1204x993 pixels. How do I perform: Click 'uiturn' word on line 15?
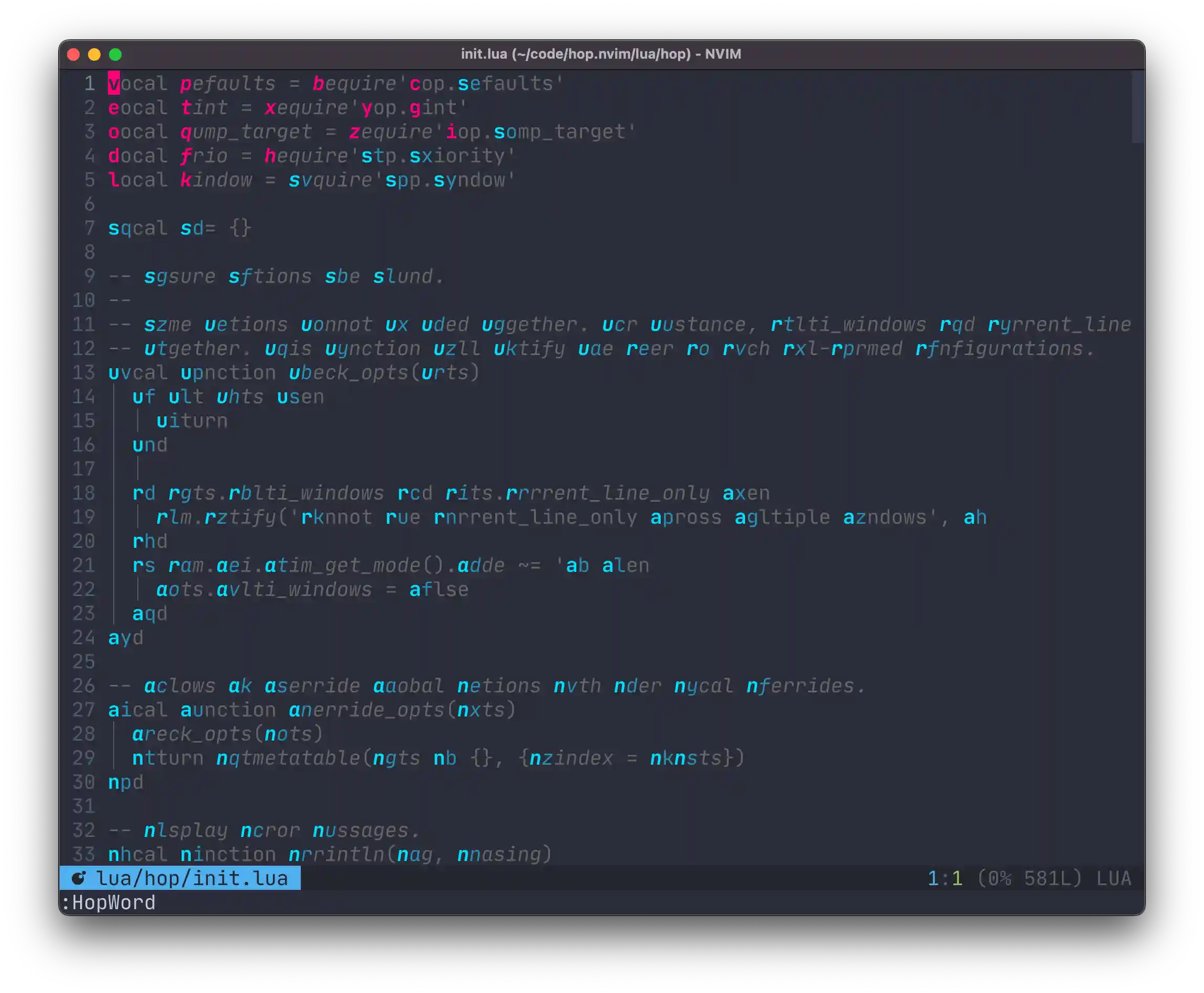[192, 421]
